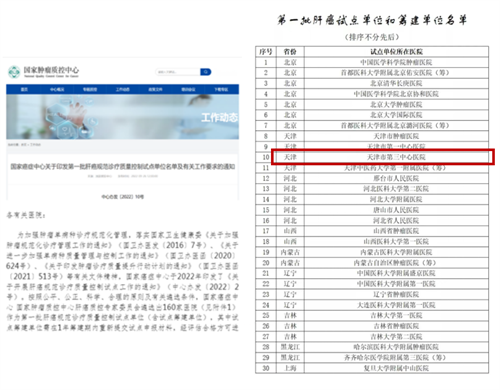Click the article title about 肝癌规范诊疗质量控制试点单位
The image size is (500, 390).
click(123, 166)
